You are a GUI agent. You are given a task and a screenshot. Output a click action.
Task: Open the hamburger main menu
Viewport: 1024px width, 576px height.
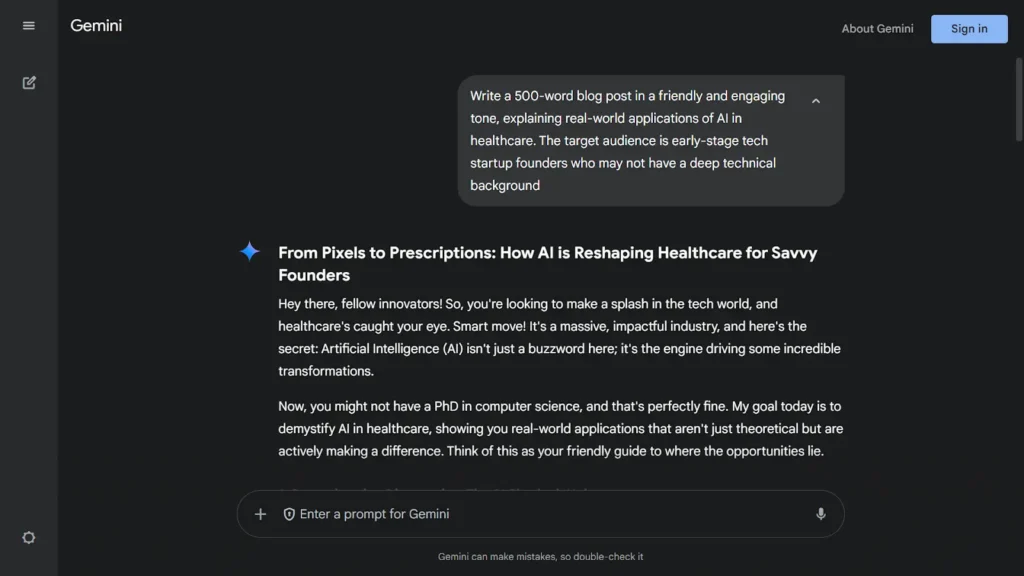(x=29, y=25)
